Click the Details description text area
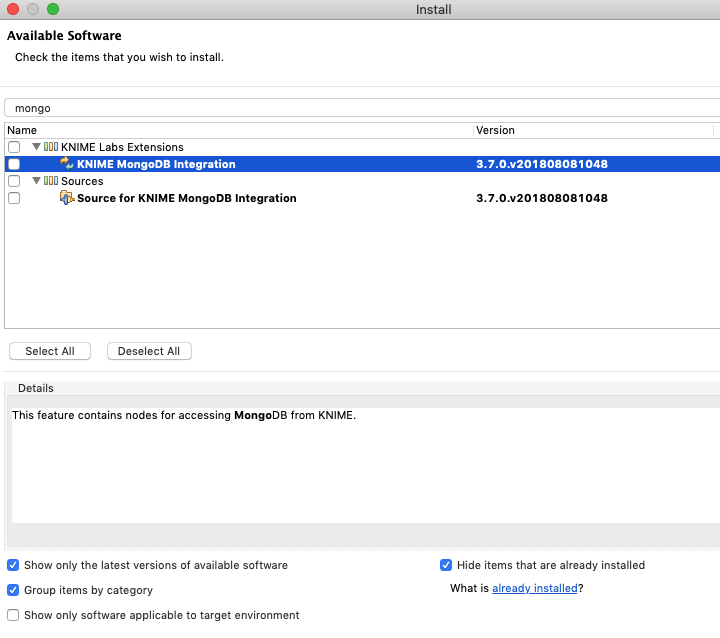This screenshot has width=720, height=638. (366, 465)
